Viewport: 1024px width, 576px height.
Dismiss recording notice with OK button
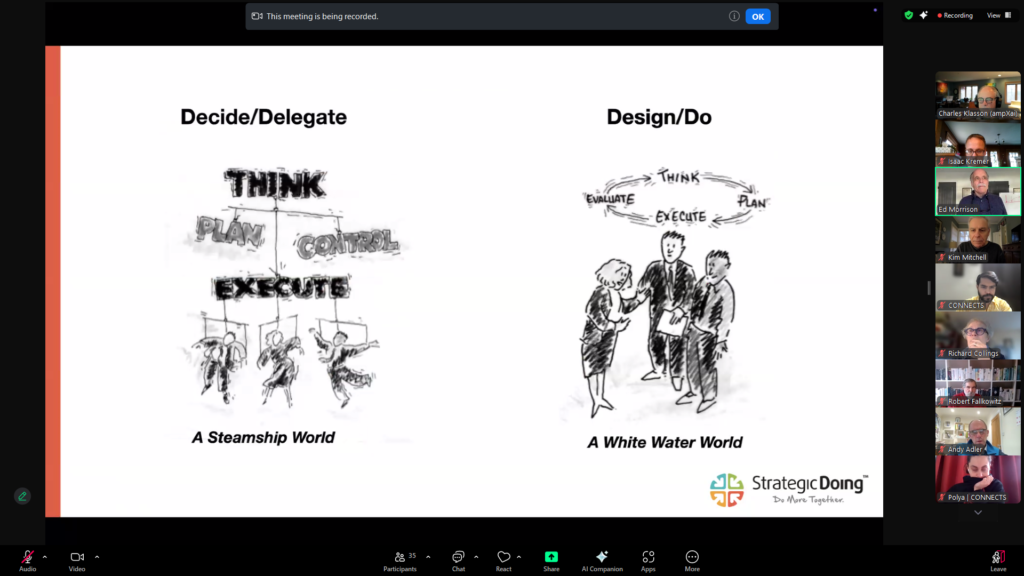758,16
